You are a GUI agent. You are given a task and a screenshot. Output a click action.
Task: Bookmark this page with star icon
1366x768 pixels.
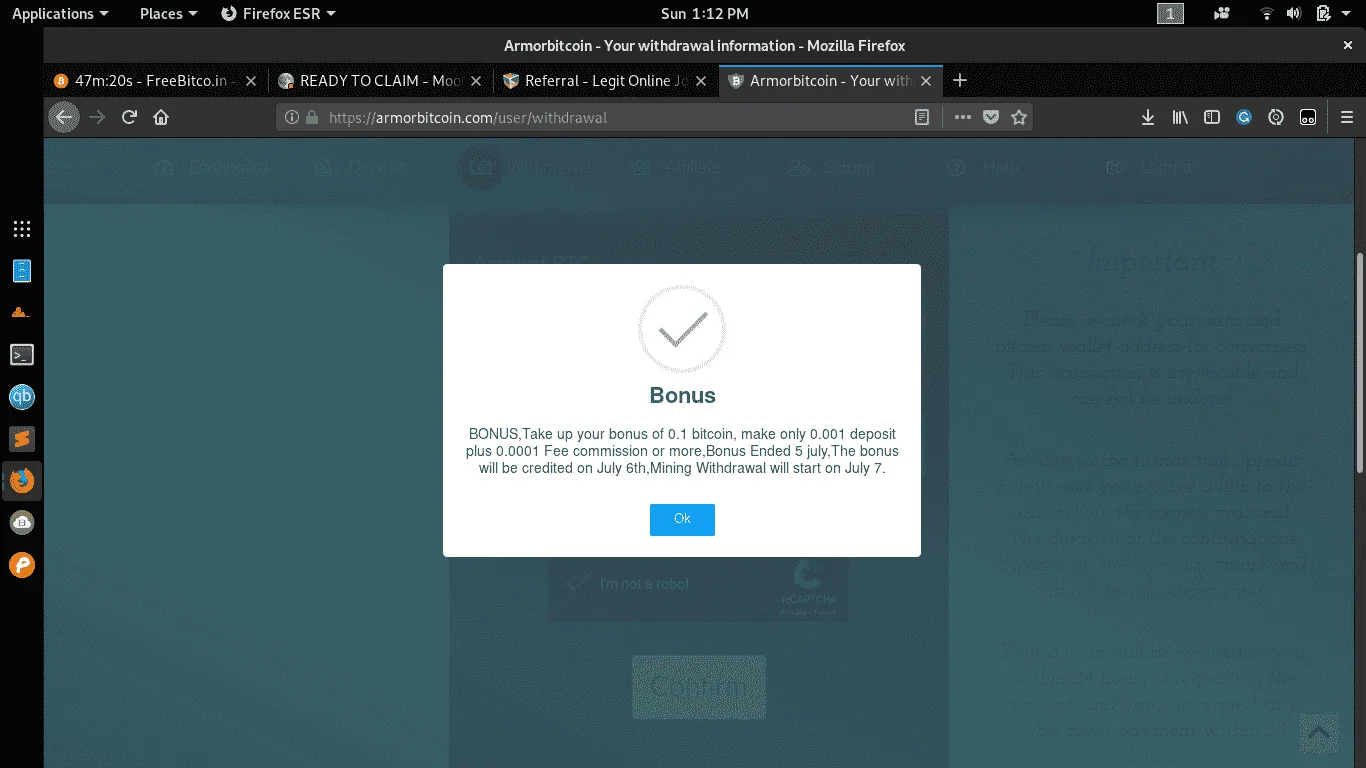[1018, 117]
